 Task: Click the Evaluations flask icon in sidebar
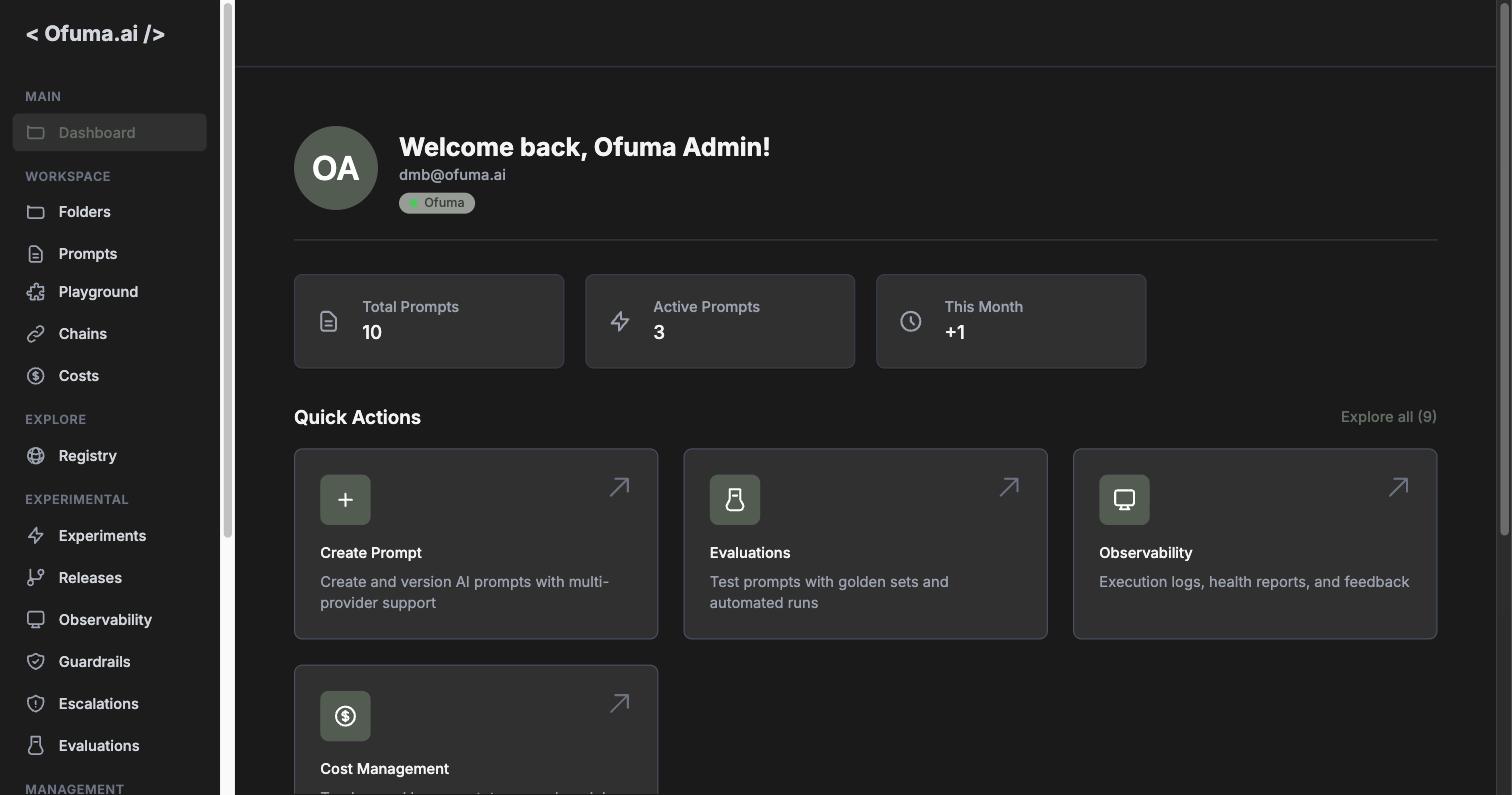(36, 746)
